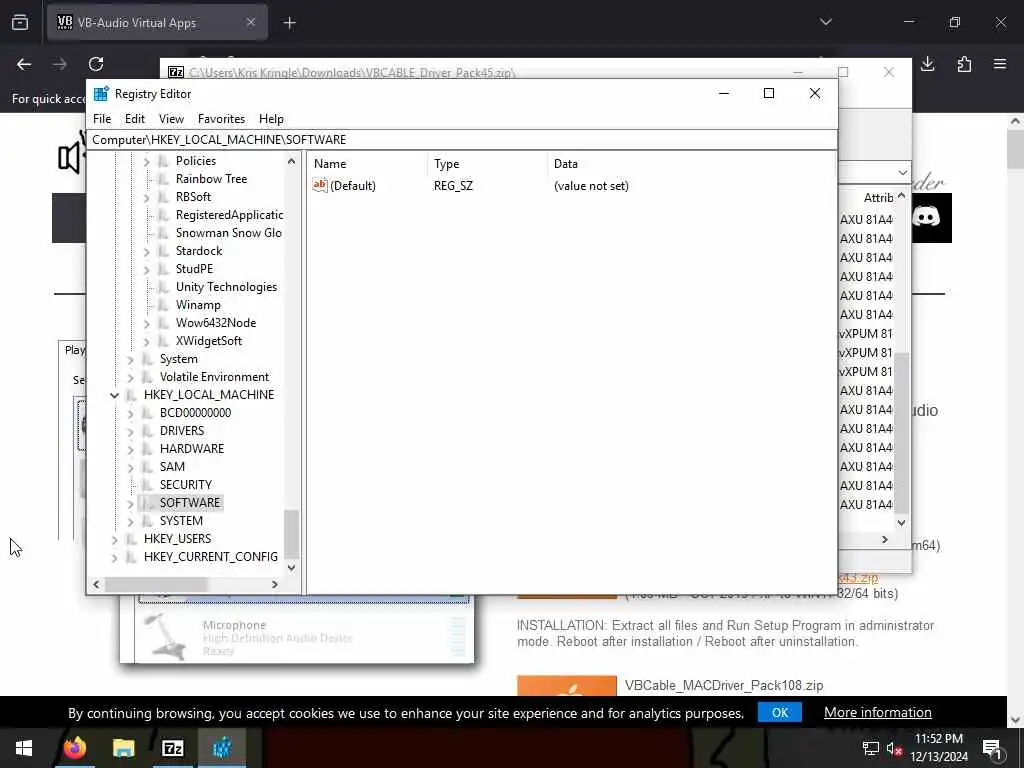Expand the Wow6432Node key
The height and width of the screenshot is (768, 1024).
(x=146, y=323)
